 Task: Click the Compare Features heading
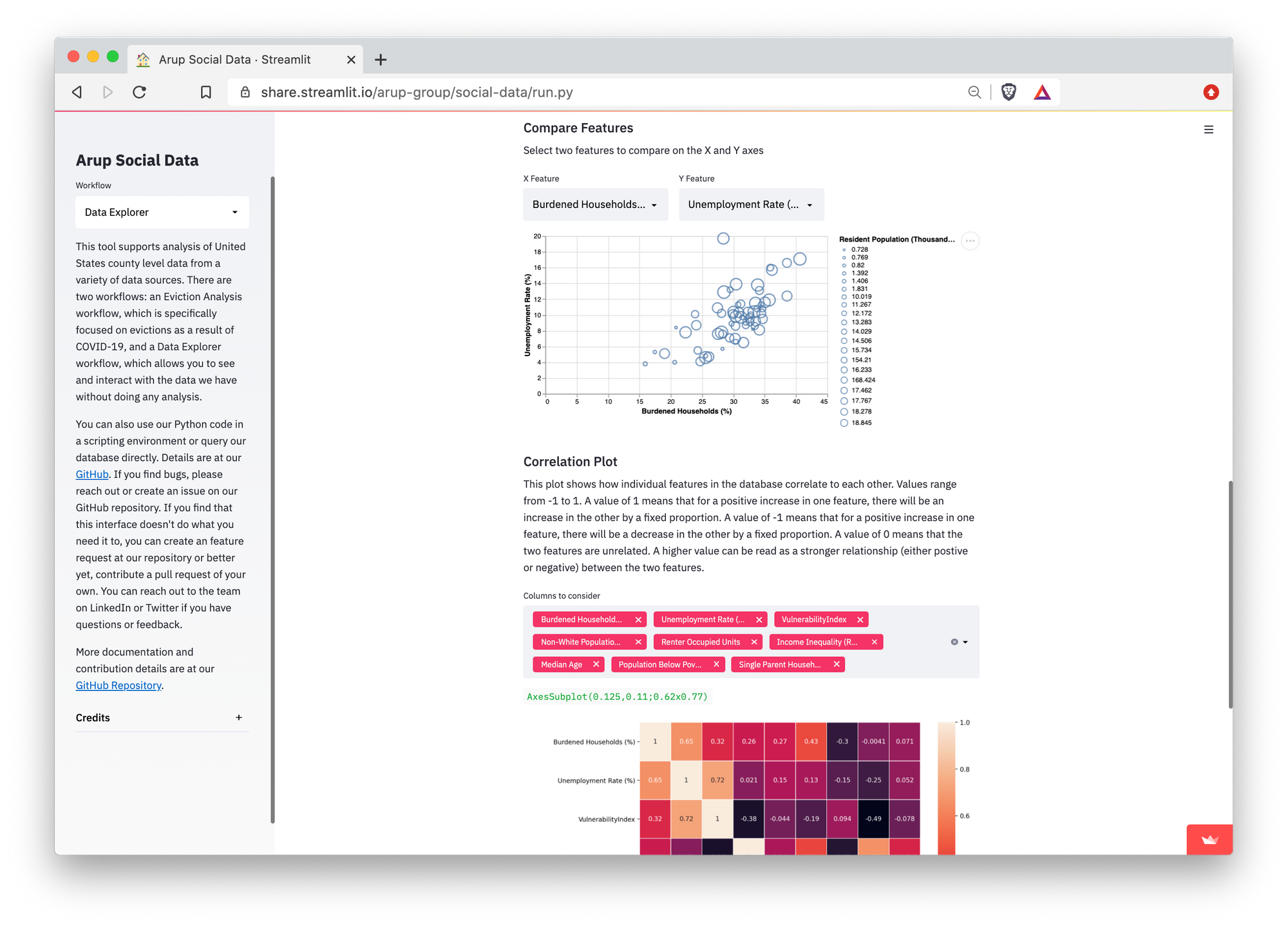578,128
